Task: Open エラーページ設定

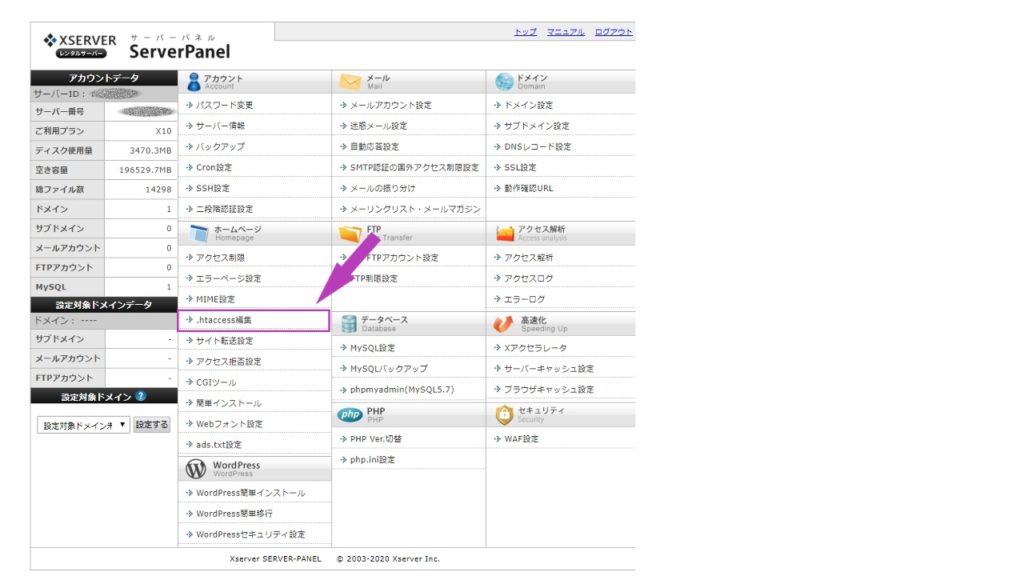Action: click(x=228, y=278)
